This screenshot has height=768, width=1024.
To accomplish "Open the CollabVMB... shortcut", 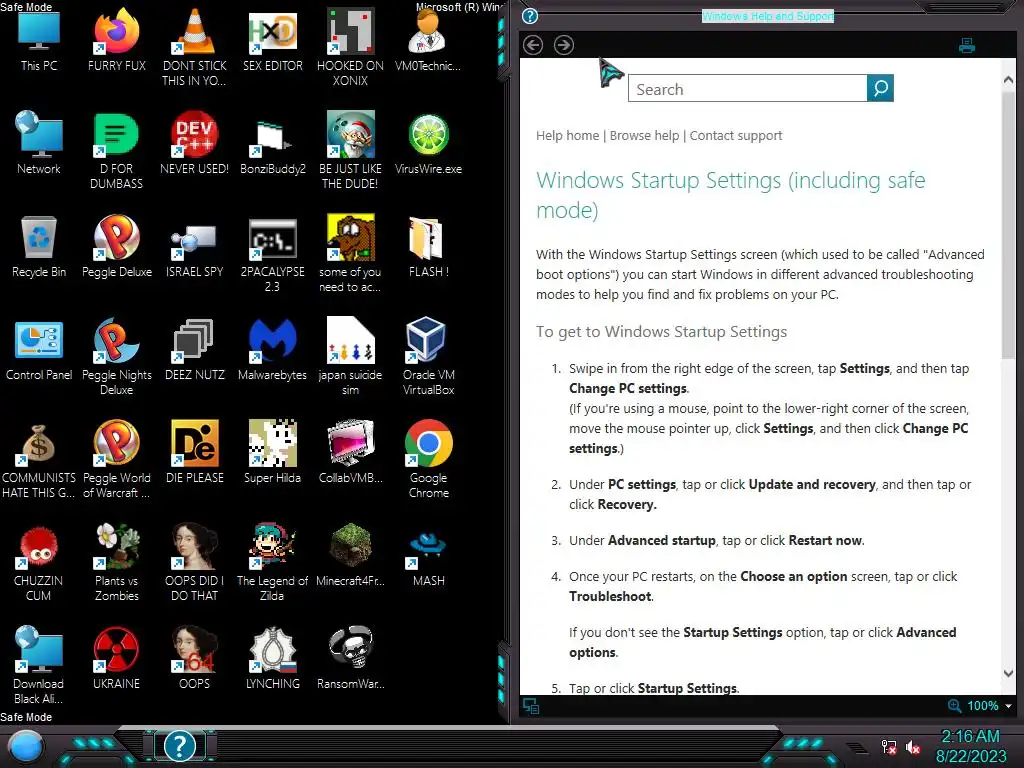I will pyautogui.click(x=350, y=452).
